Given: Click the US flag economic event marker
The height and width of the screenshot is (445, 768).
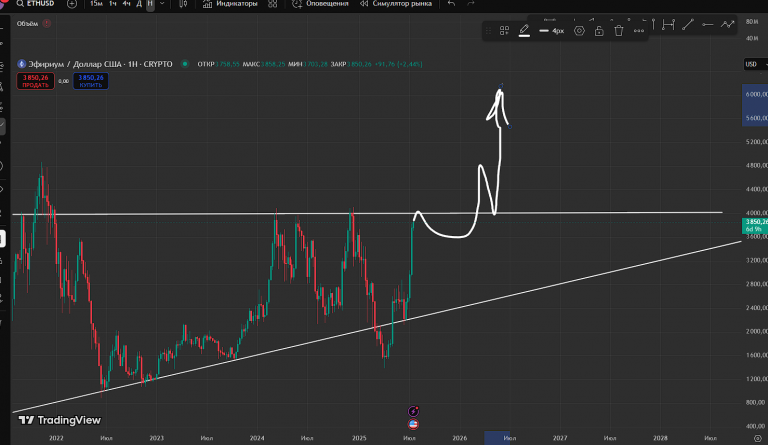Looking at the screenshot, I should 413,424.
